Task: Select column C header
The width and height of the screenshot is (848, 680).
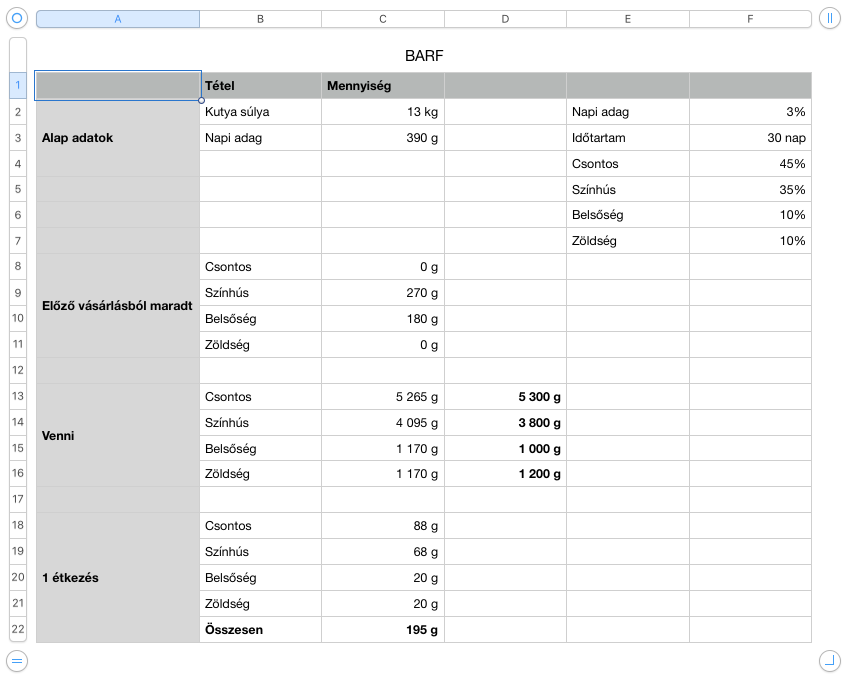Action: 383,19
